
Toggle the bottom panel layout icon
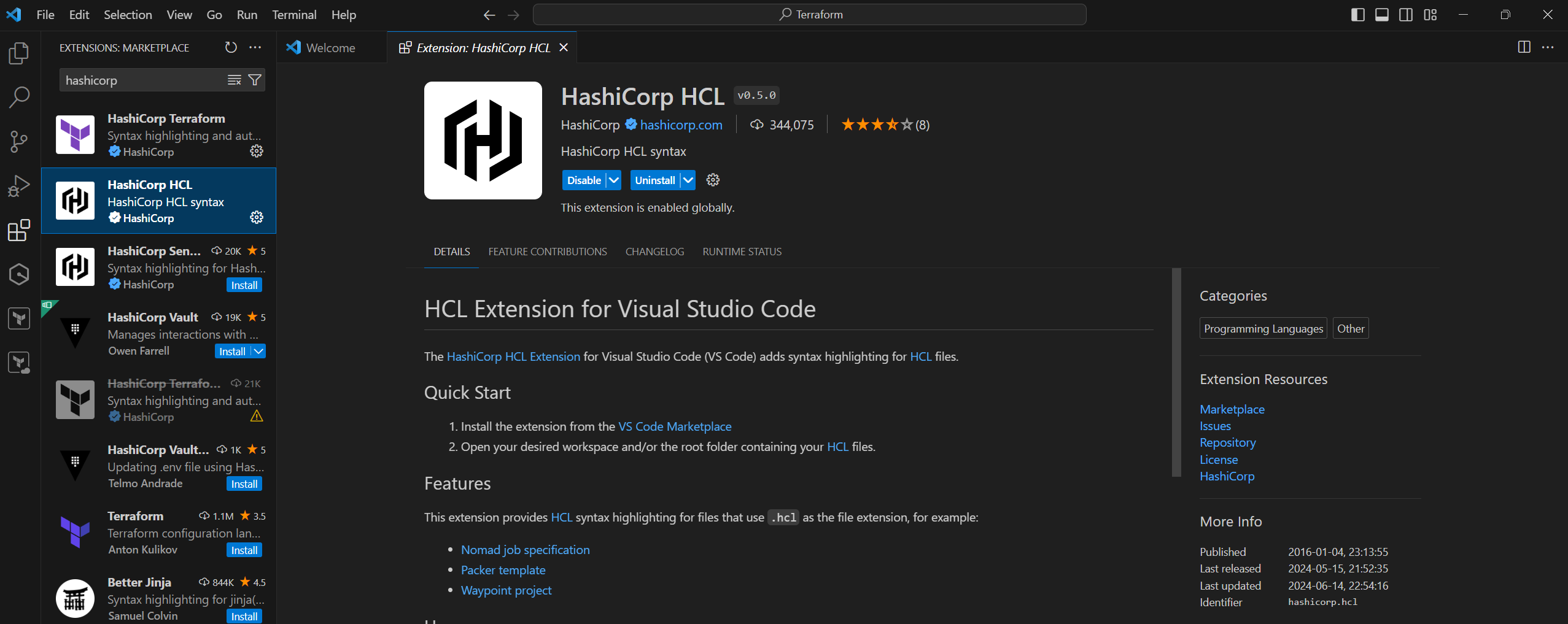pos(1382,15)
